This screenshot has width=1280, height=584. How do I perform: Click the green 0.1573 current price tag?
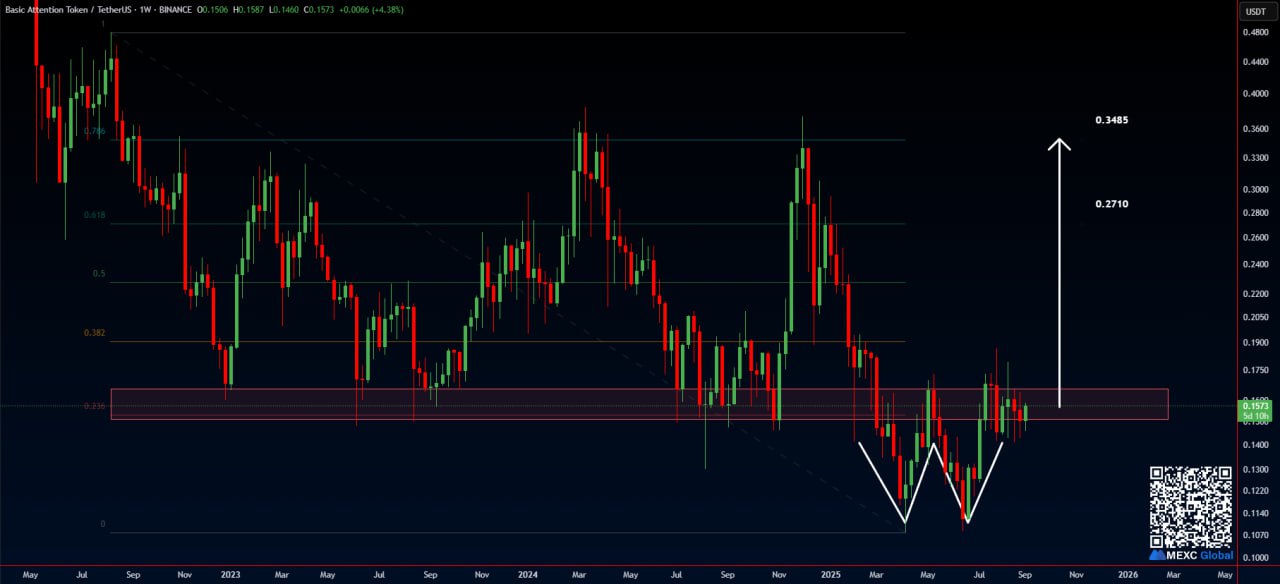(x=1254, y=406)
